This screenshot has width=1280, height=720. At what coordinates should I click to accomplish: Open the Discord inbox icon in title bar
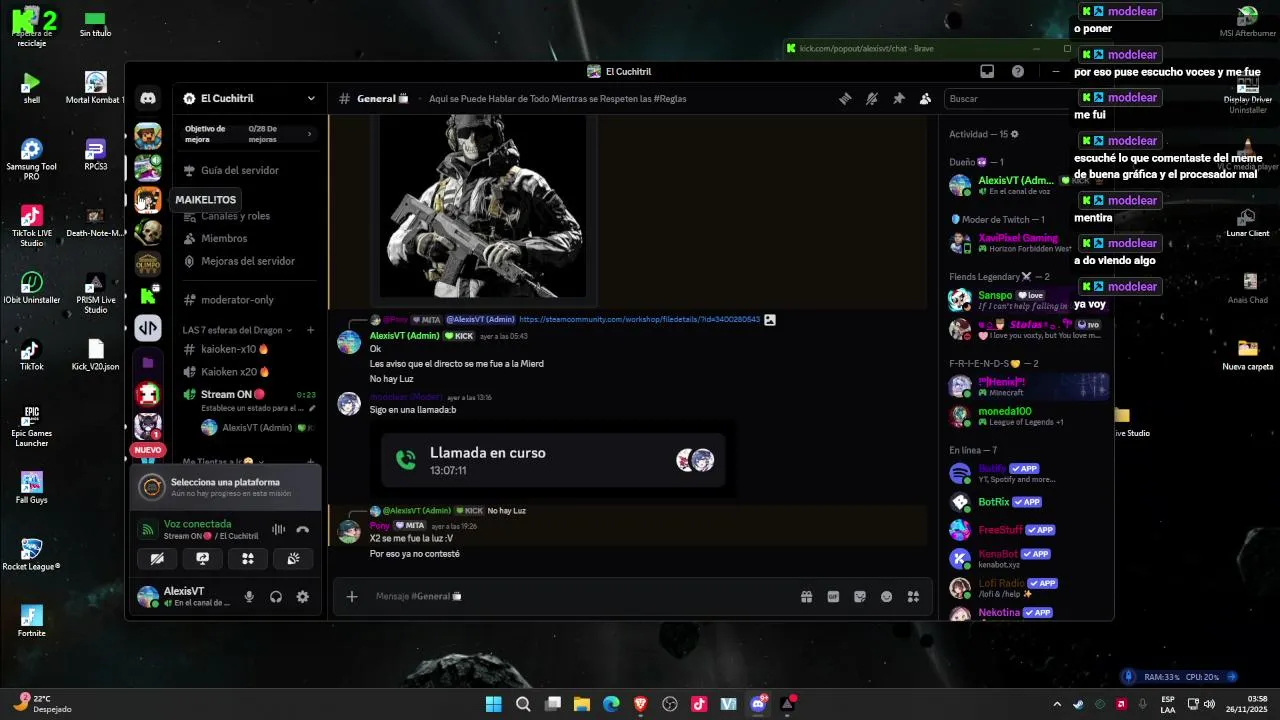(987, 71)
